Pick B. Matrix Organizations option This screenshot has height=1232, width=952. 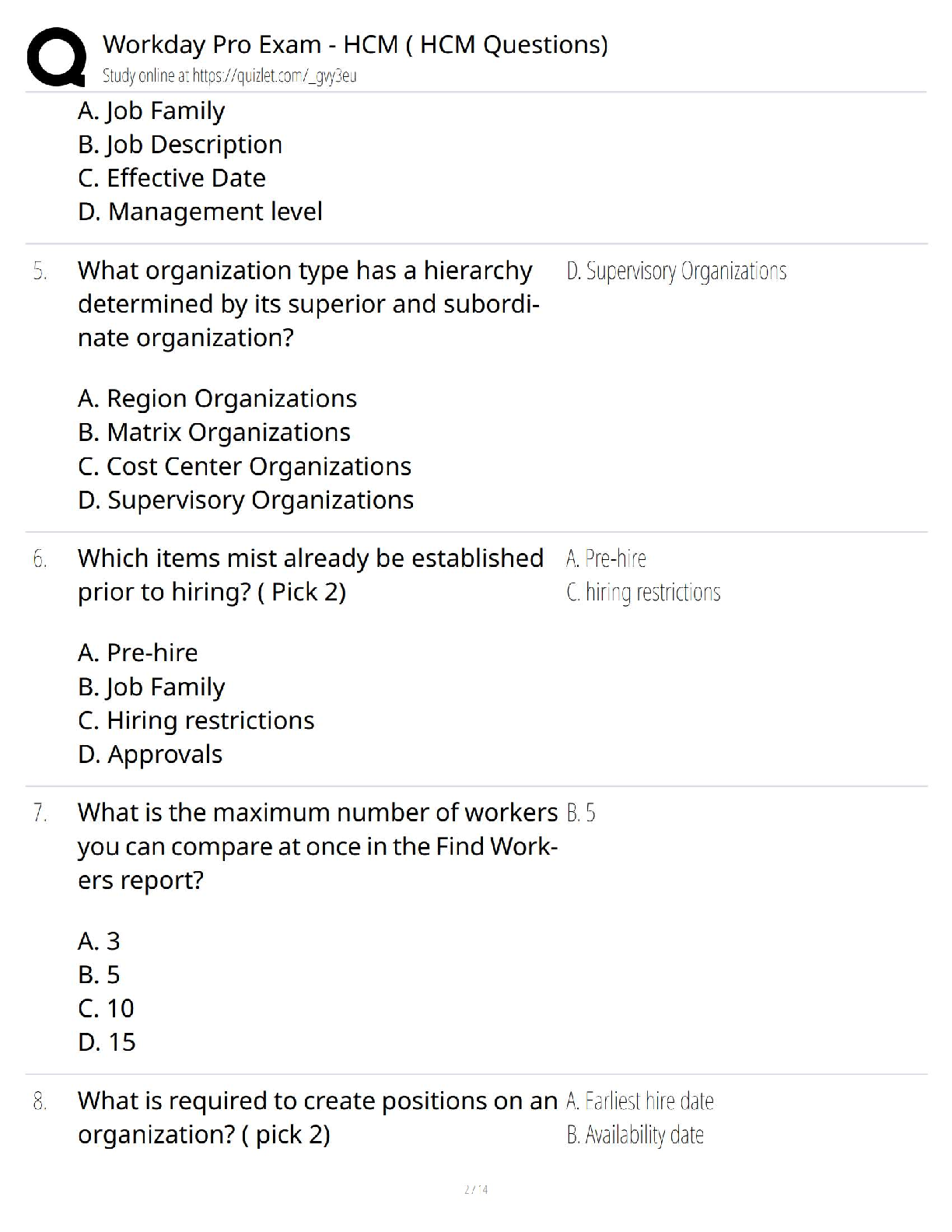214,432
